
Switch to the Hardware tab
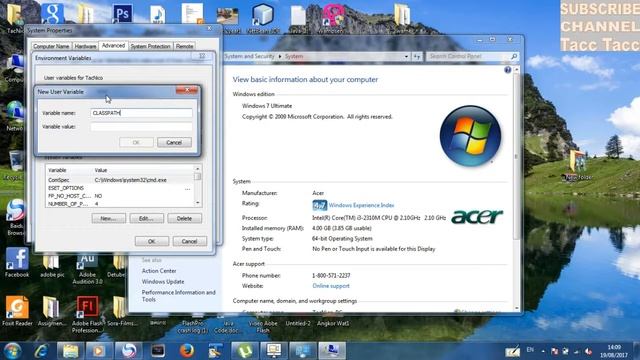tap(86, 46)
